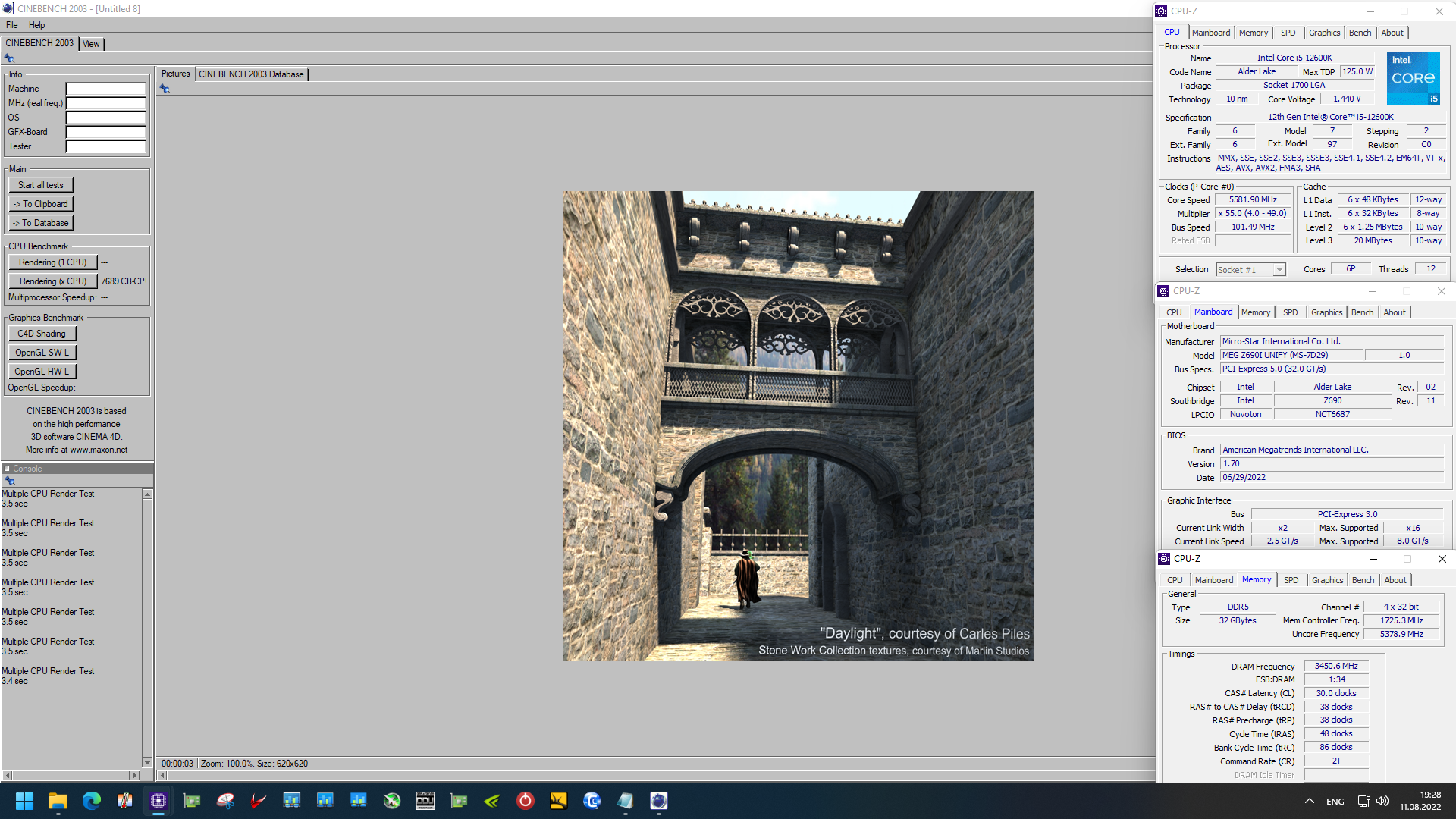Screen dimensions: 1456x819
Task: Click the CINEBENCH 2003 title bar app icon
Action: [x=8, y=8]
